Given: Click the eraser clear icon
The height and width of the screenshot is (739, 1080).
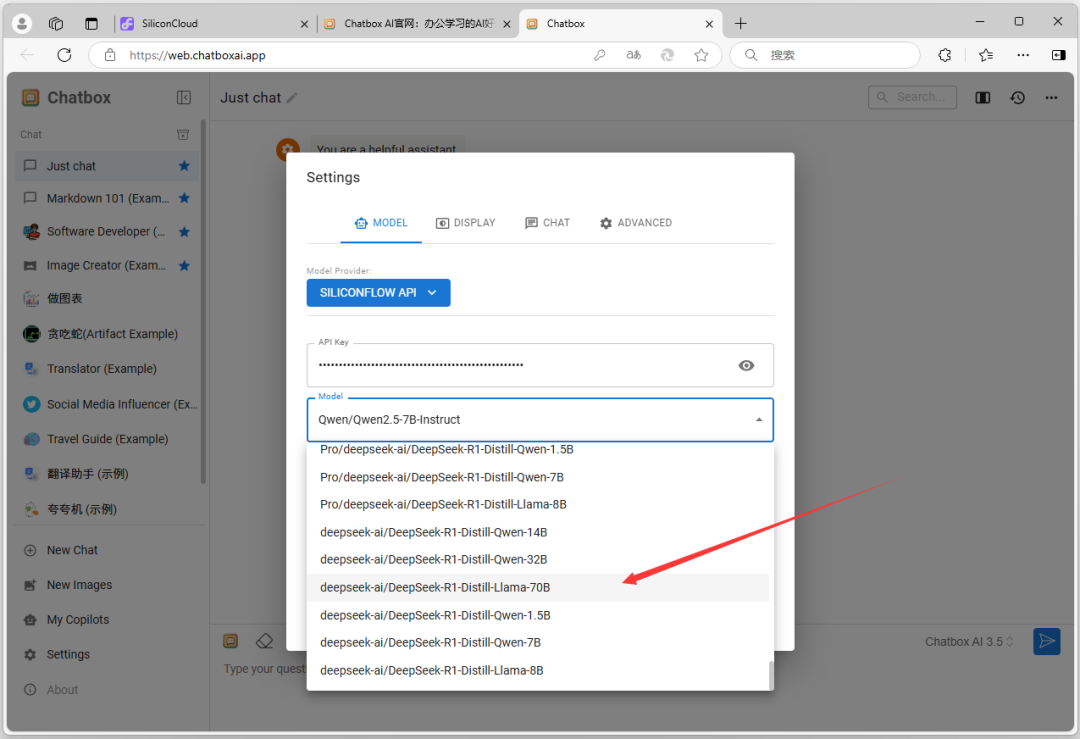Looking at the screenshot, I should pos(264,641).
